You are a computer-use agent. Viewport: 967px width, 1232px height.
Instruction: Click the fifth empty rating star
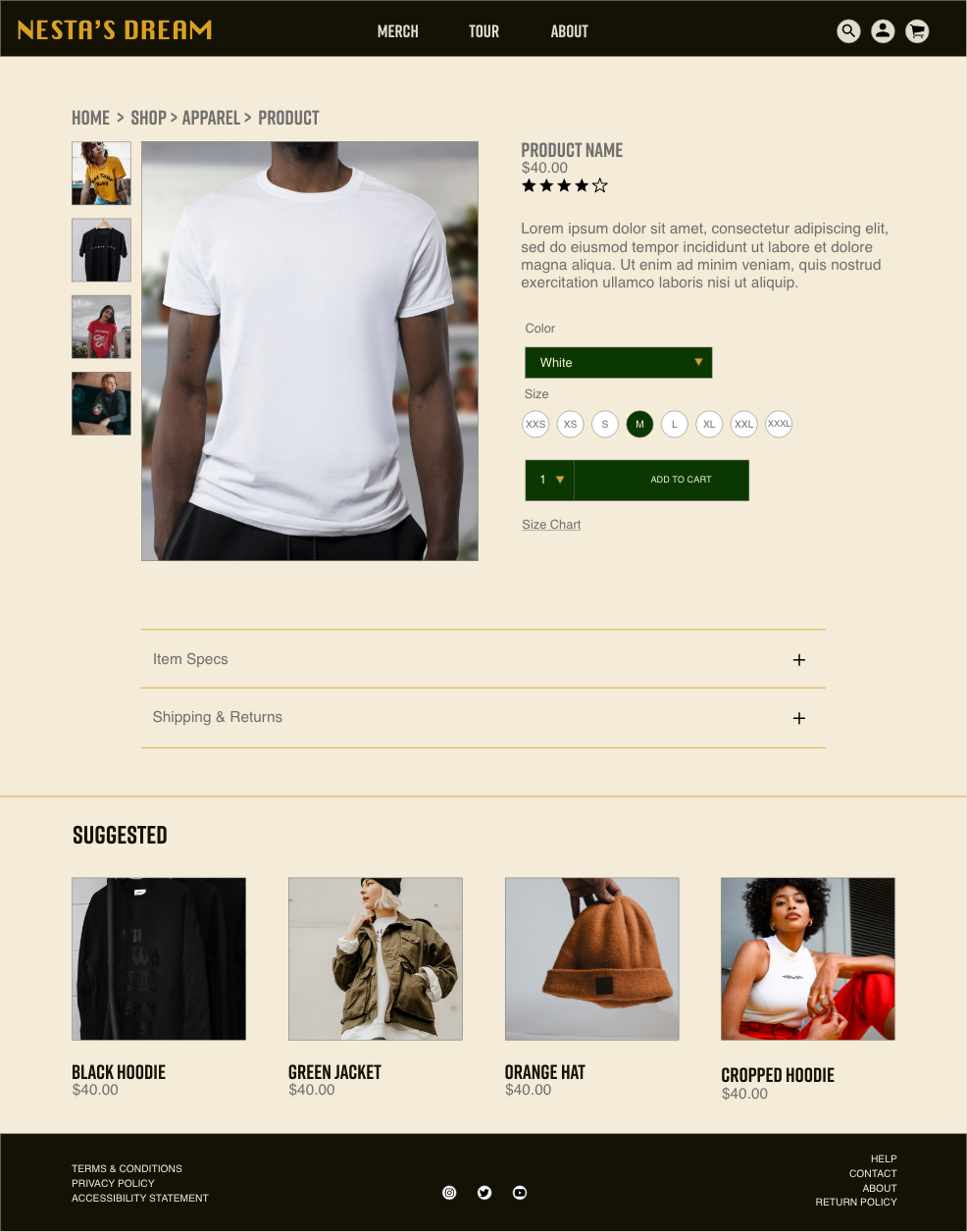click(600, 185)
